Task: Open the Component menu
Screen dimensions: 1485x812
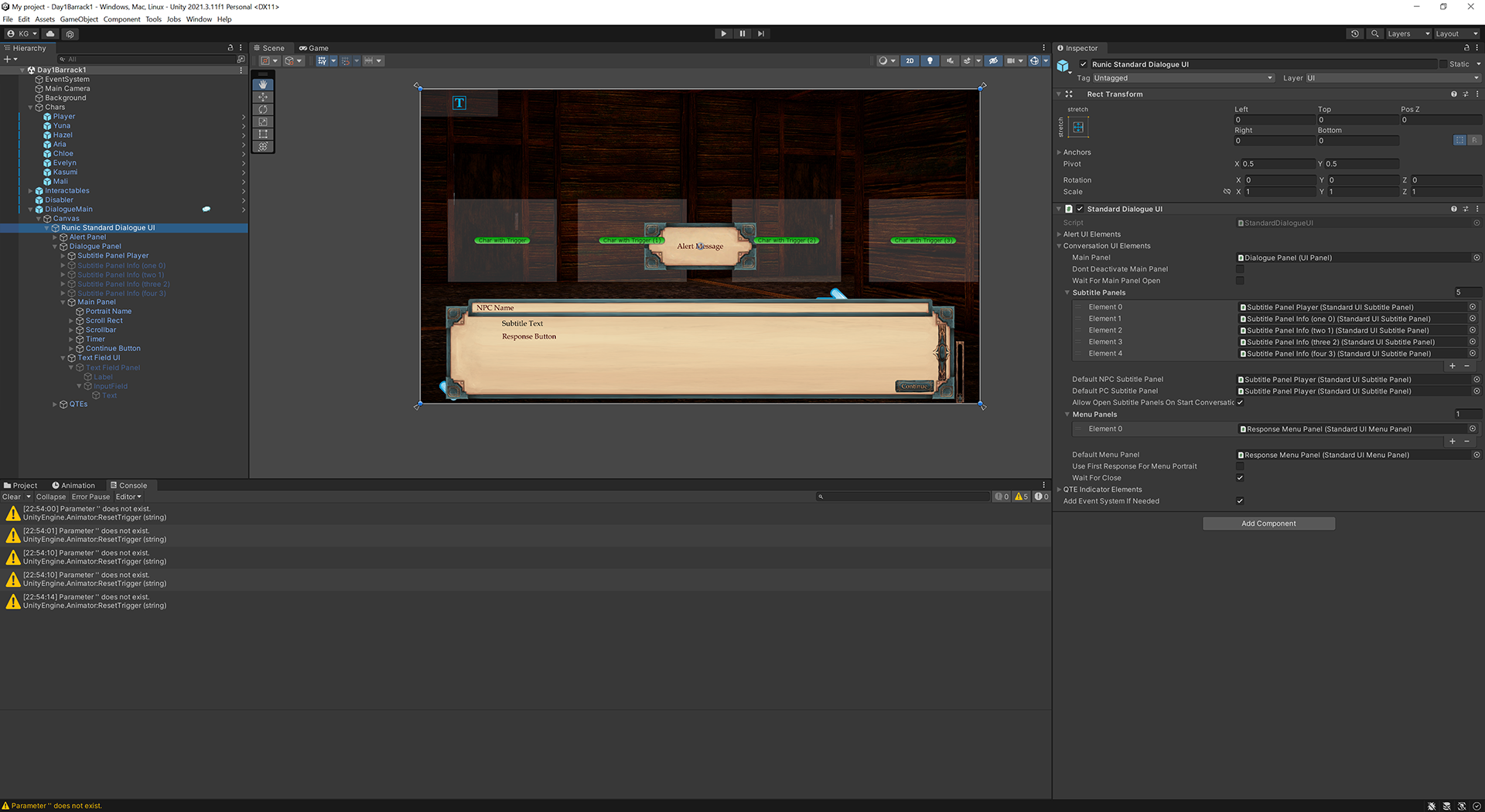Action: coord(122,19)
